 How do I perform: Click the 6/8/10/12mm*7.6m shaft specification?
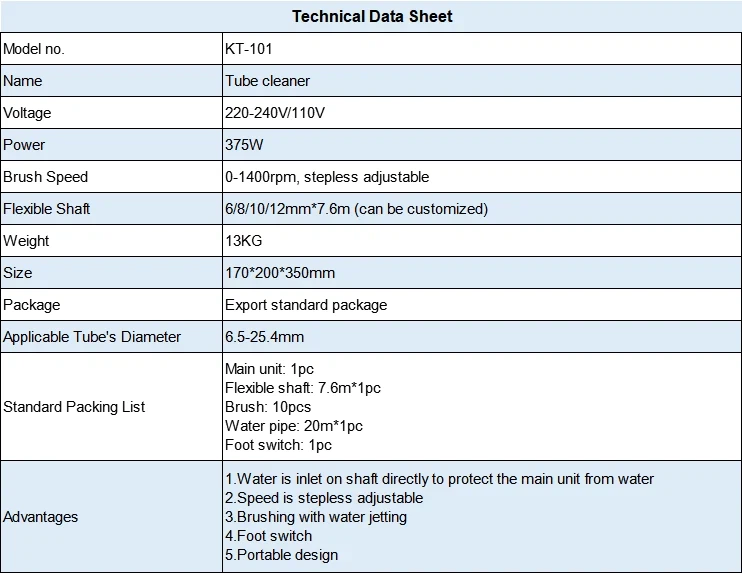pyautogui.click(x=356, y=209)
